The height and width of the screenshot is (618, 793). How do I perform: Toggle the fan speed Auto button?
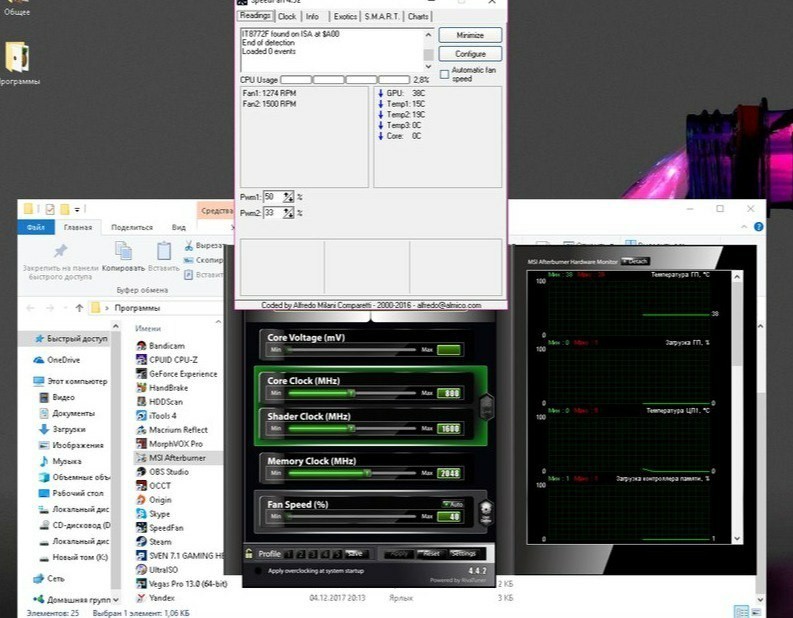(x=450, y=503)
